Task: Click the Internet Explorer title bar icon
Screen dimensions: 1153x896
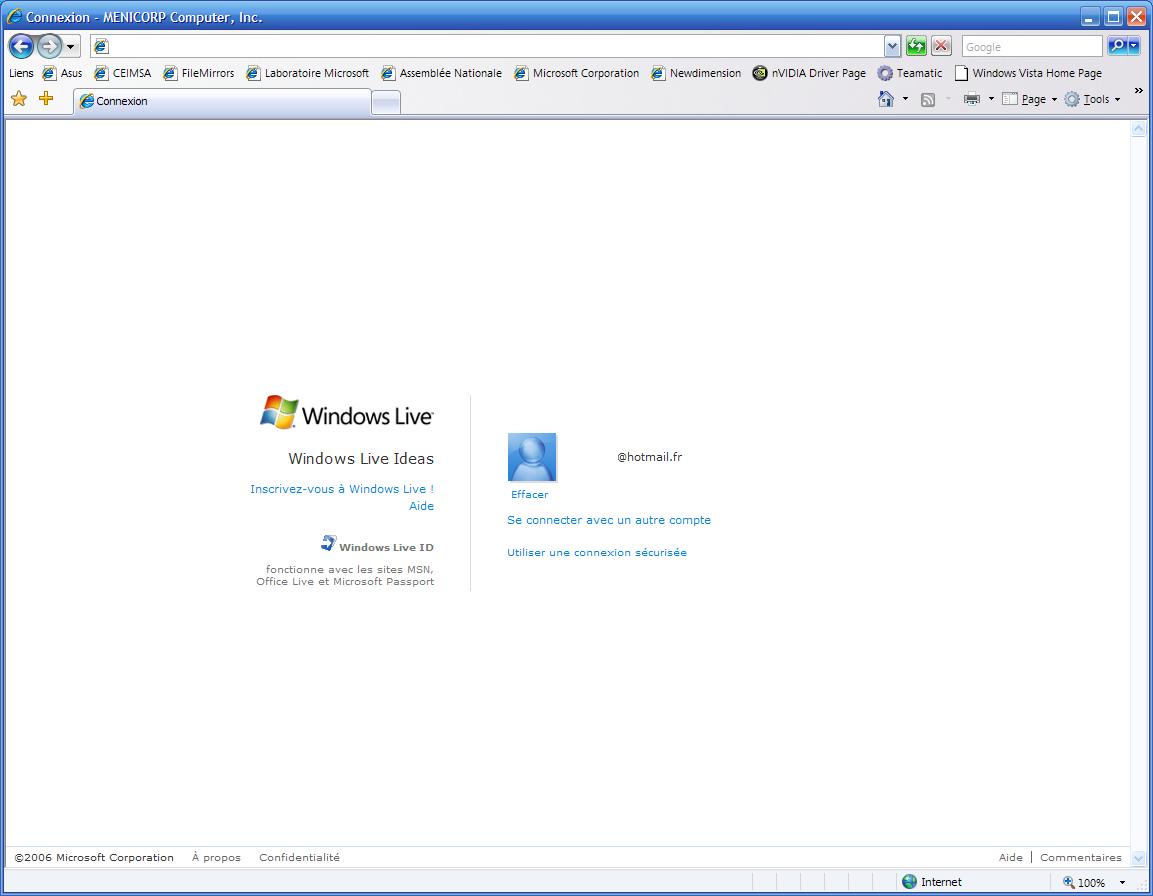Action: coord(14,16)
